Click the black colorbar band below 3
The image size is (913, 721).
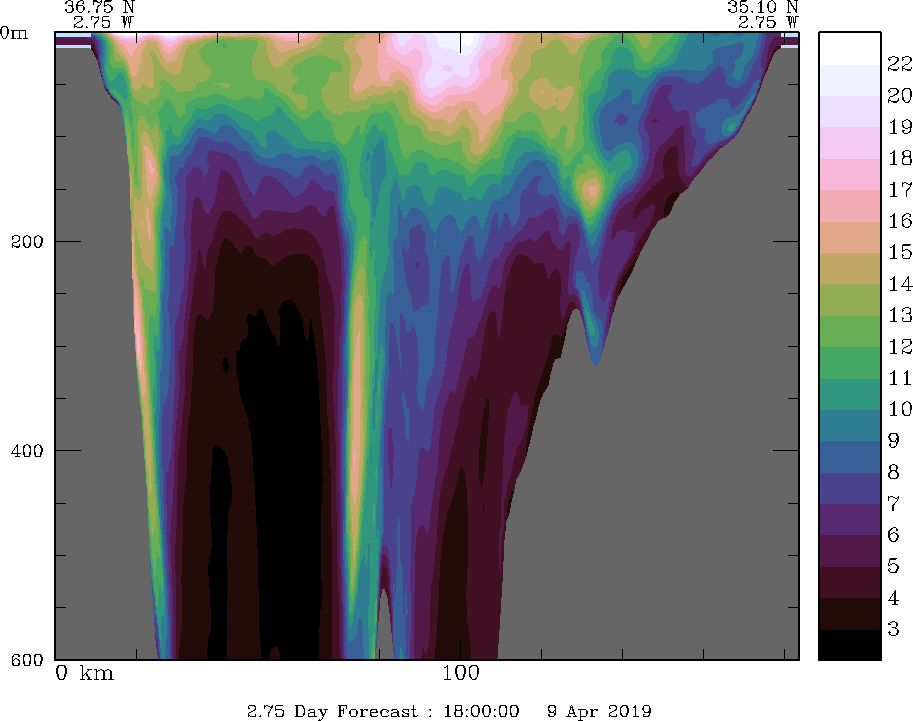[850, 645]
